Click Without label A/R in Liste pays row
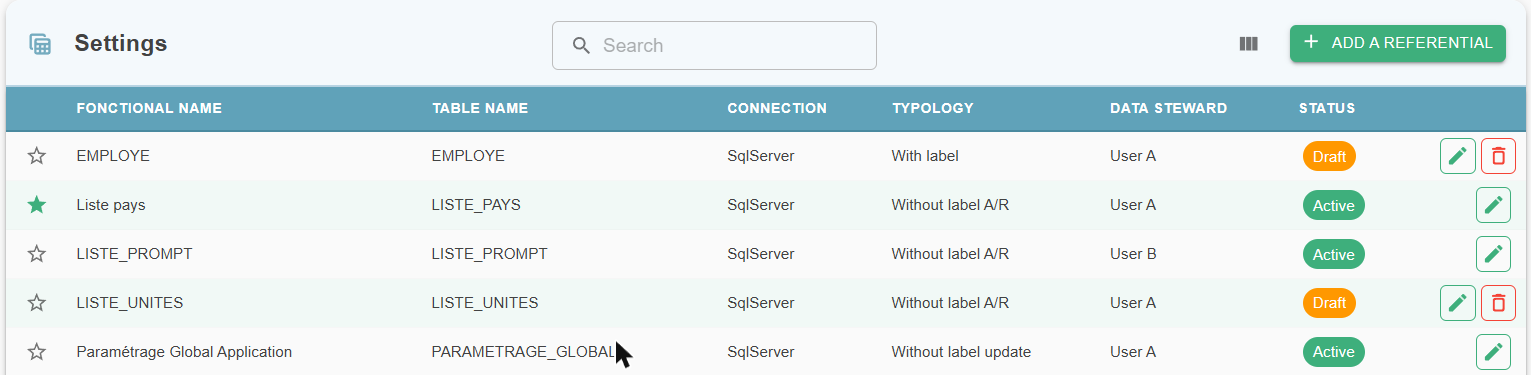 950,205
